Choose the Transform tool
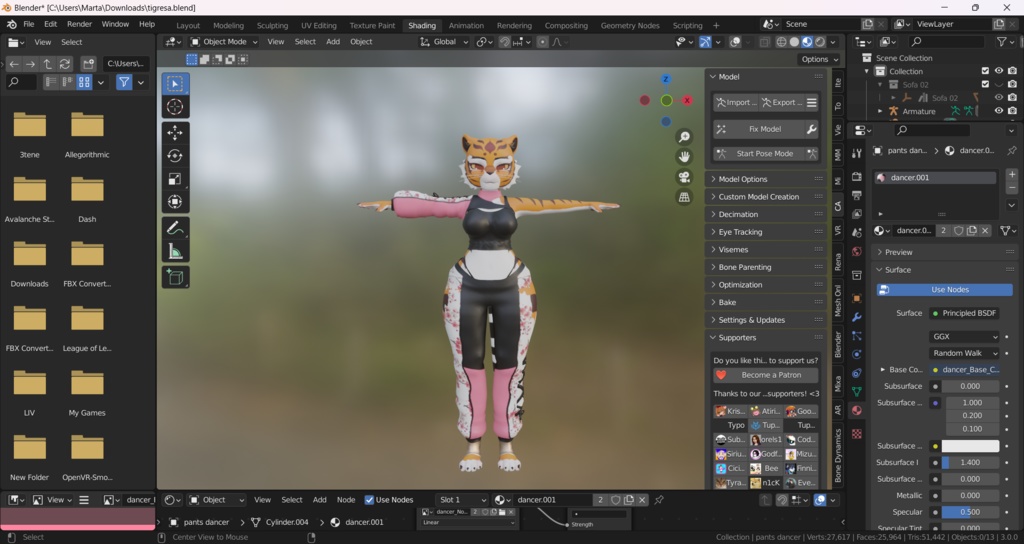This screenshot has width=1024, height=544. pyautogui.click(x=174, y=202)
